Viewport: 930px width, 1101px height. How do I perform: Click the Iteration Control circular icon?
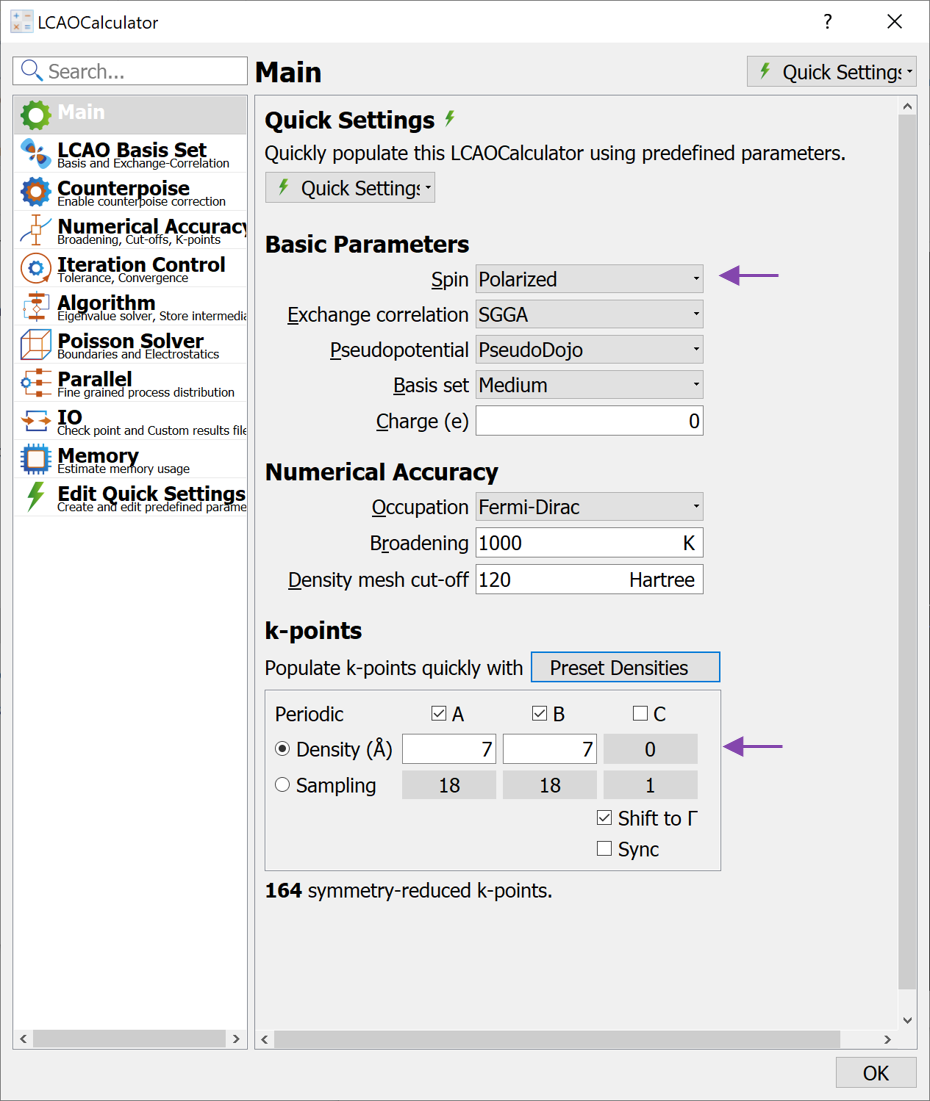pyautogui.click(x=35, y=268)
